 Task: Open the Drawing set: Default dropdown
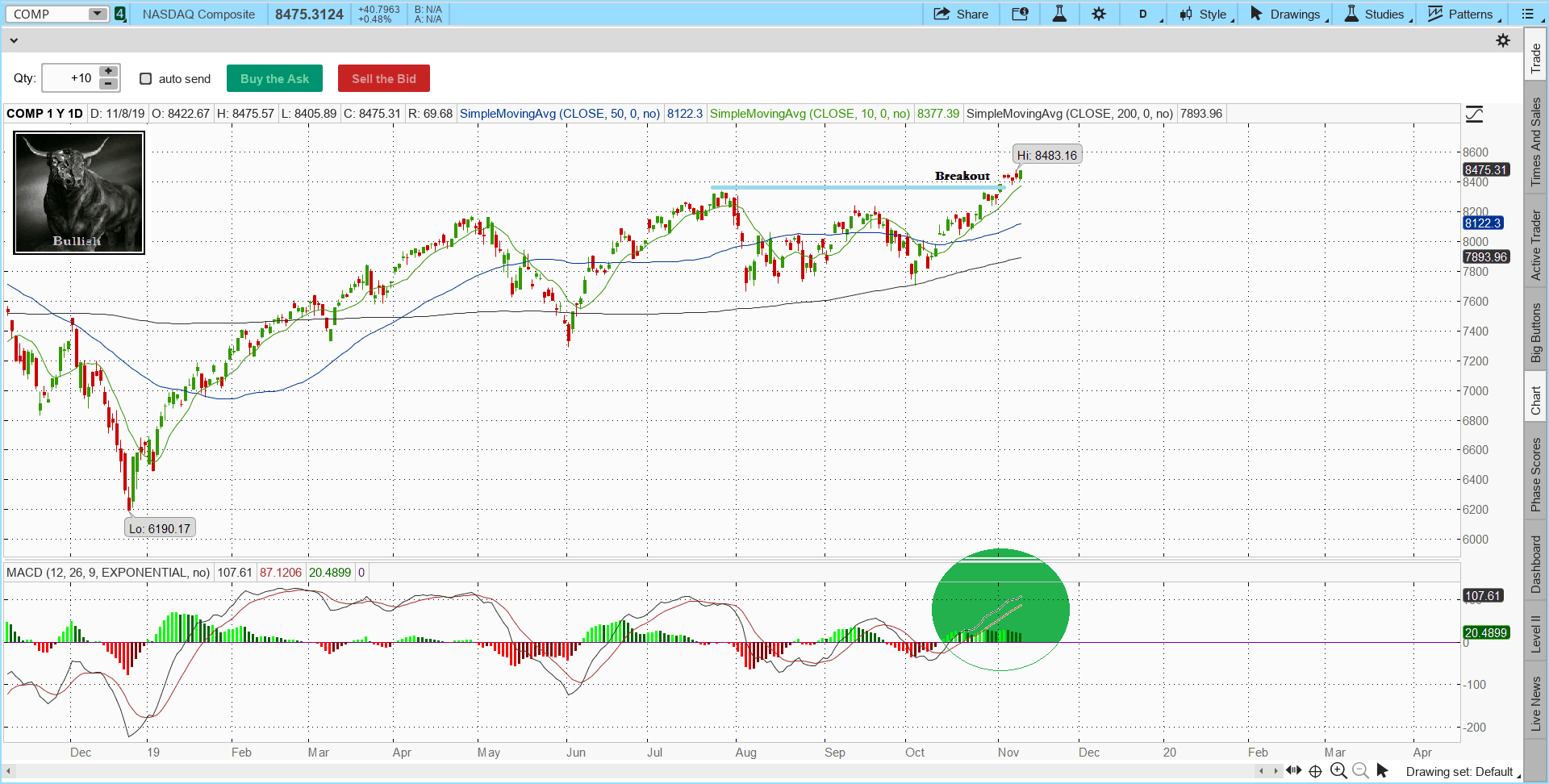point(1462,772)
